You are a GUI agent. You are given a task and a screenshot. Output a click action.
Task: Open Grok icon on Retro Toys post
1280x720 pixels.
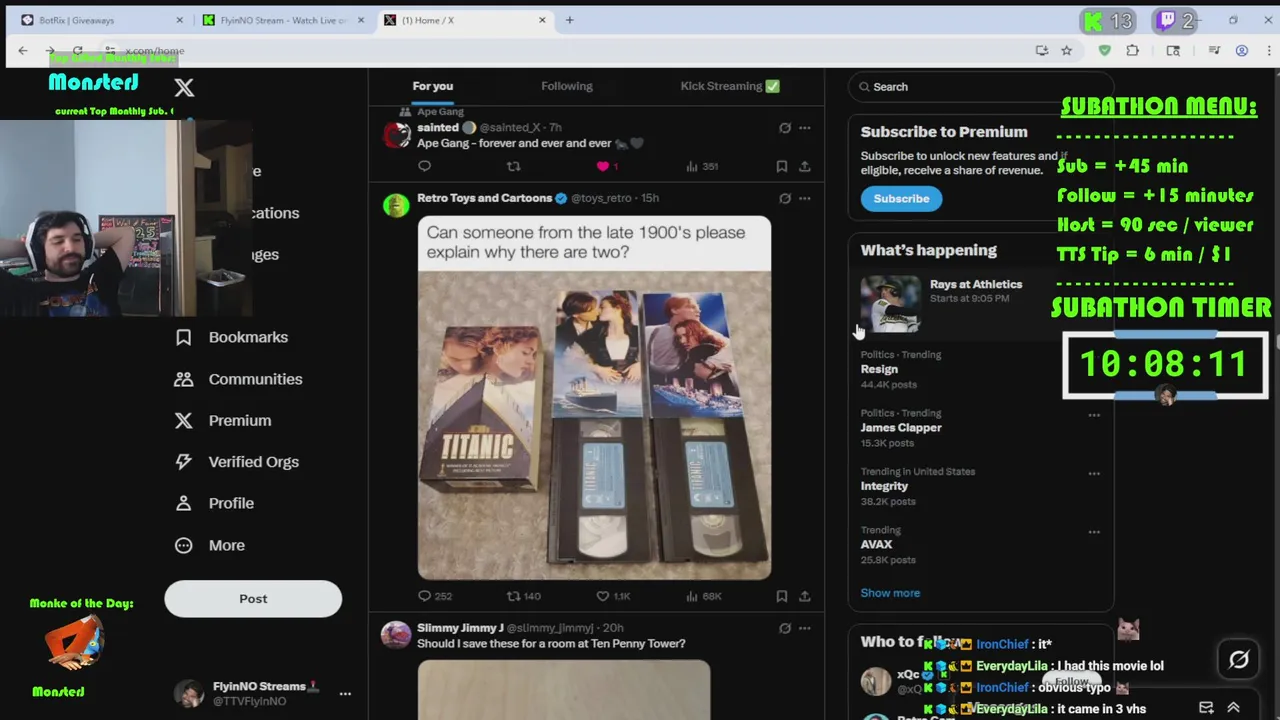(x=785, y=198)
